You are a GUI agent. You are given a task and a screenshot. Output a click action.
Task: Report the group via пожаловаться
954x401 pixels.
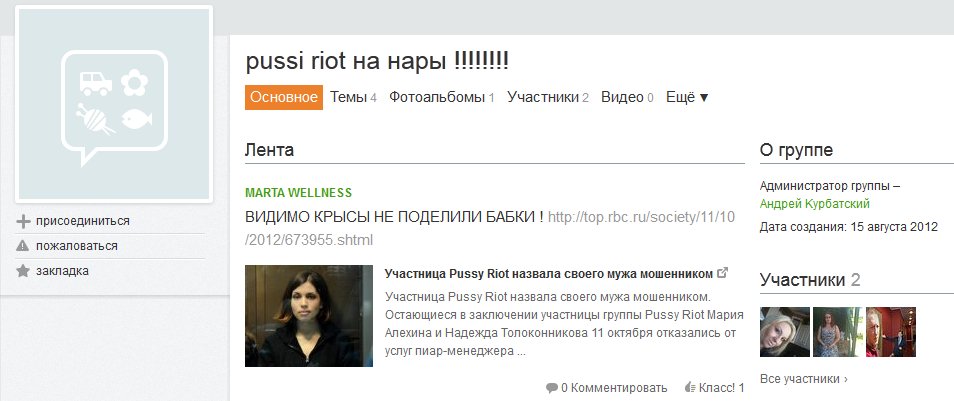77,246
